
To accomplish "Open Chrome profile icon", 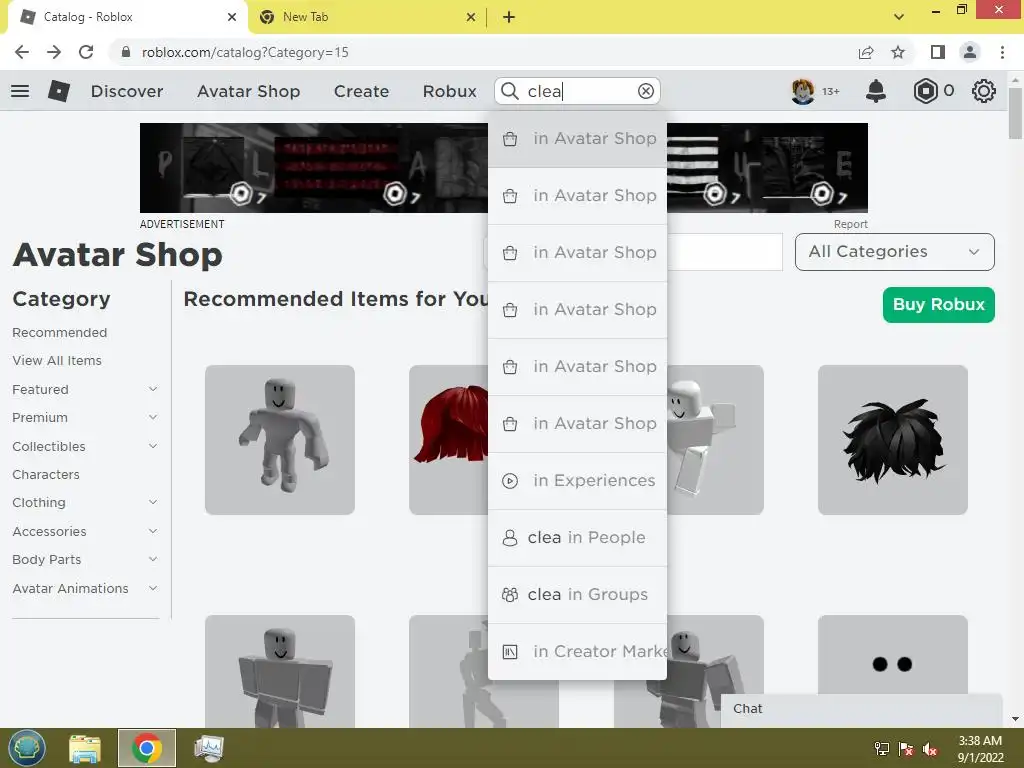I will coord(970,52).
